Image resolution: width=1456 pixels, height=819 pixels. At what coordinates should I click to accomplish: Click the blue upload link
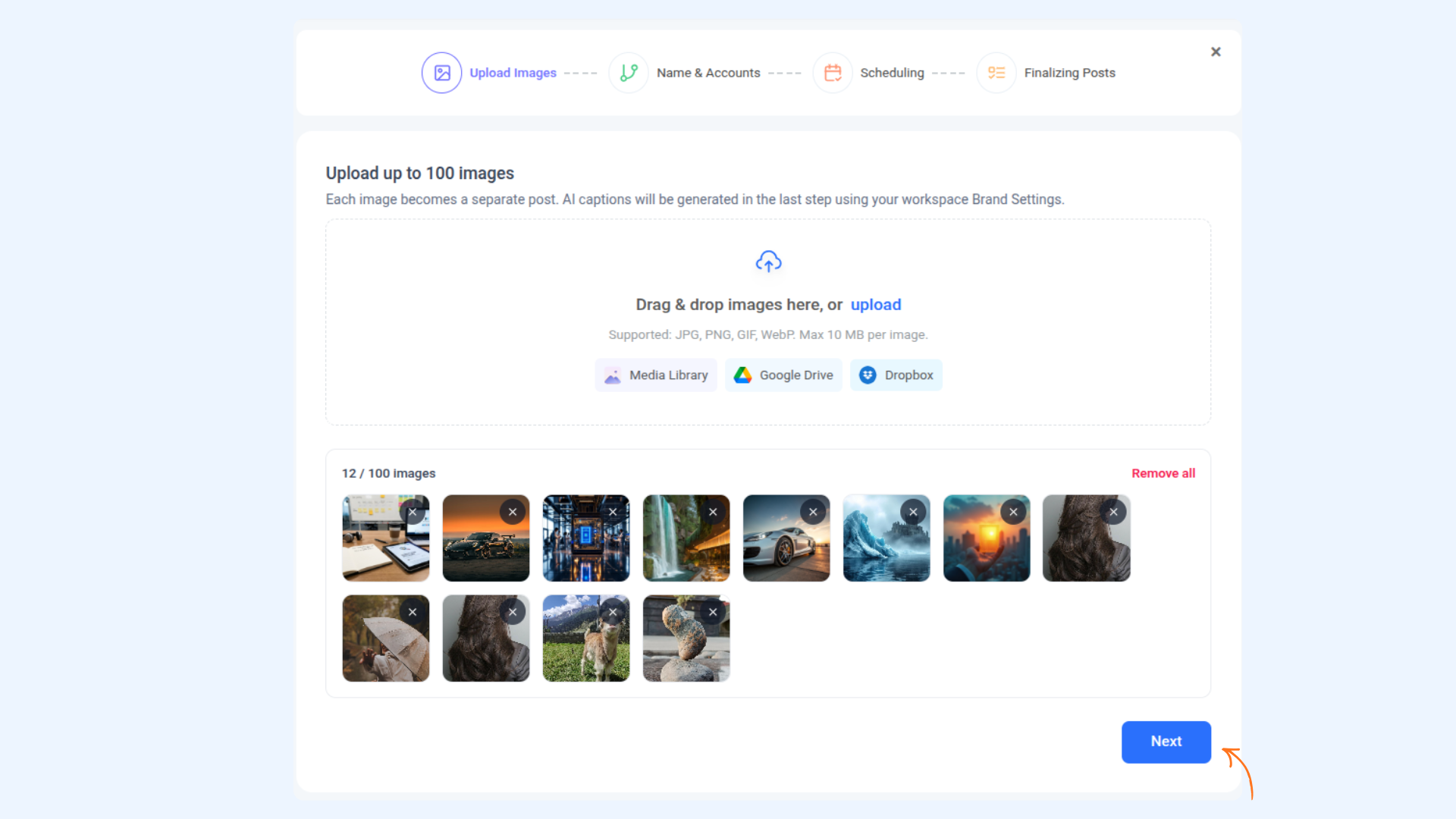[x=876, y=305]
